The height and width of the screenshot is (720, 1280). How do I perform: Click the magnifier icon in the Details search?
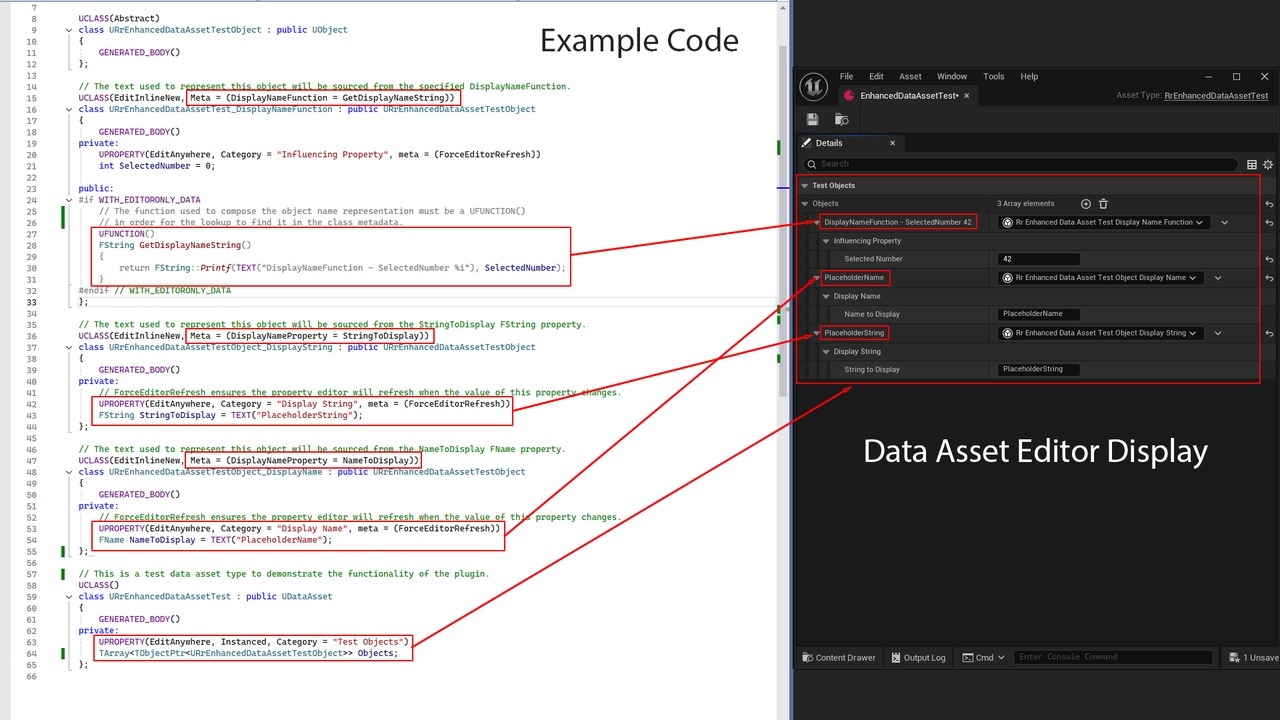coord(812,164)
